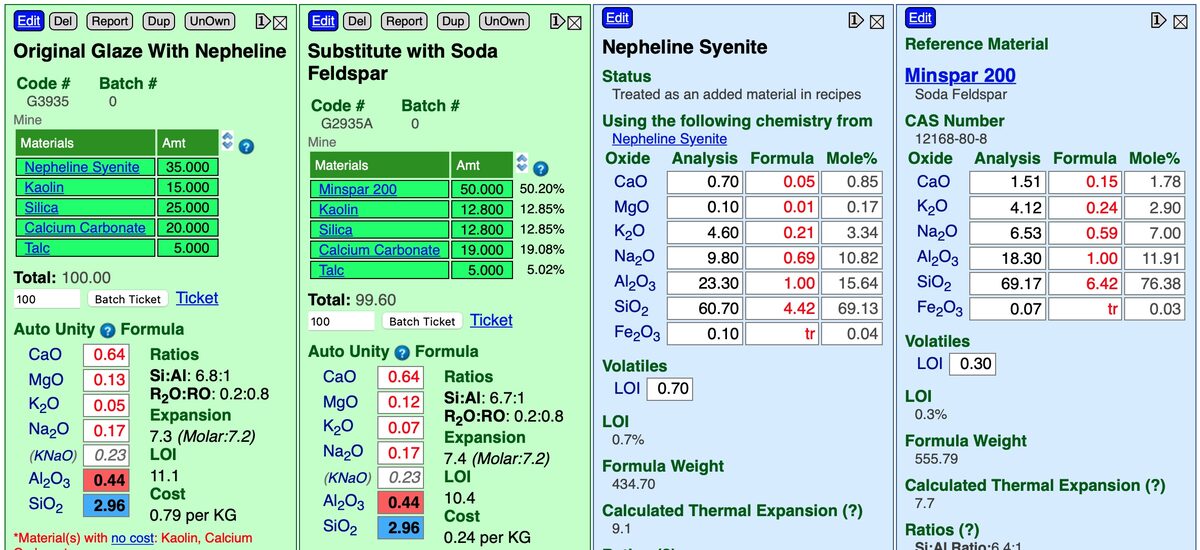Click the CaO 0.64 field in Original Glaze formula
The width and height of the screenshot is (1200, 550).
[x=105, y=355]
